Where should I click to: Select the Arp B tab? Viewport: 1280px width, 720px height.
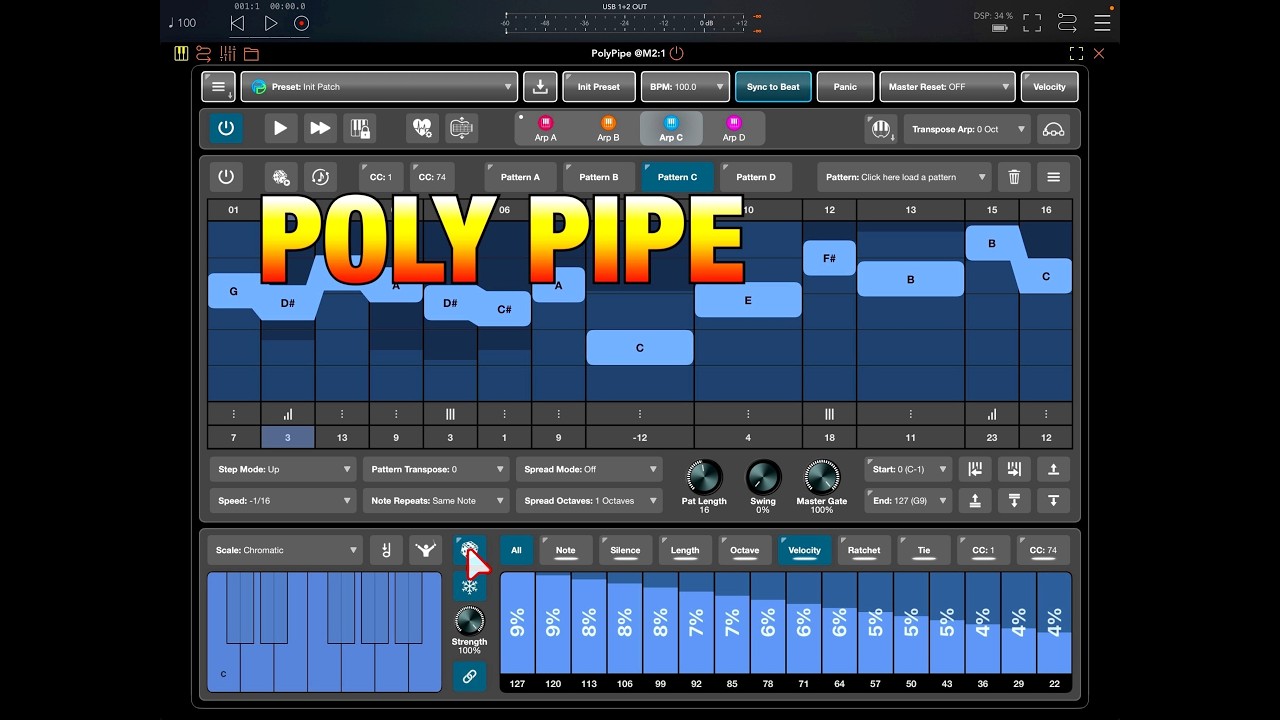point(608,128)
